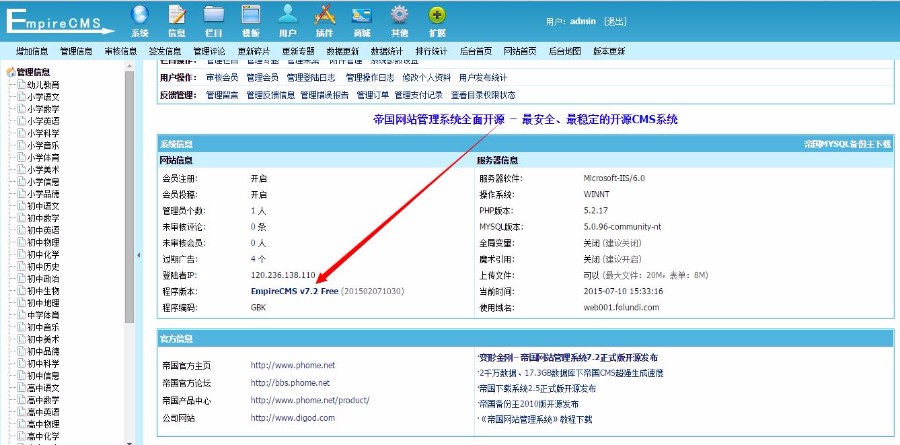Viewport: 900px width, 445px height.
Task: Select 管理评论 in the submenu bar
Action: 210,51
